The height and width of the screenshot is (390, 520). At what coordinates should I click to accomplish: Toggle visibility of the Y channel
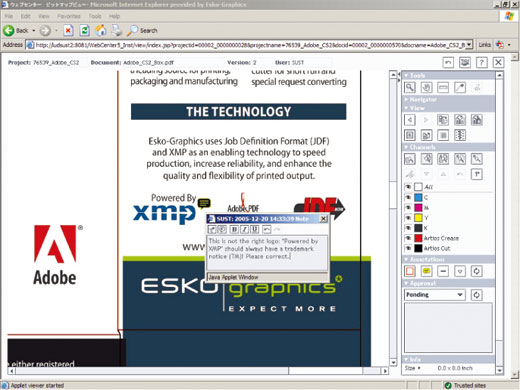[x=407, y=218]
